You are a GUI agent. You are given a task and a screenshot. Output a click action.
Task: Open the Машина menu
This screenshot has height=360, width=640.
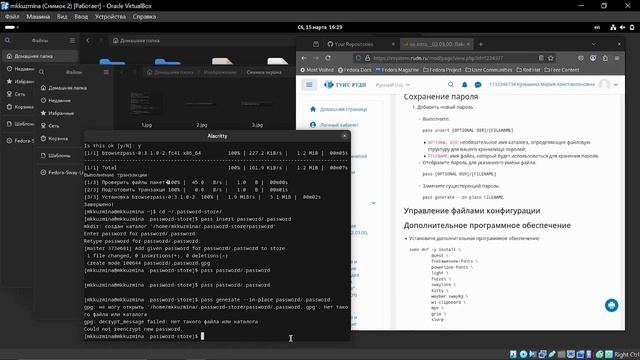point(38,17)
